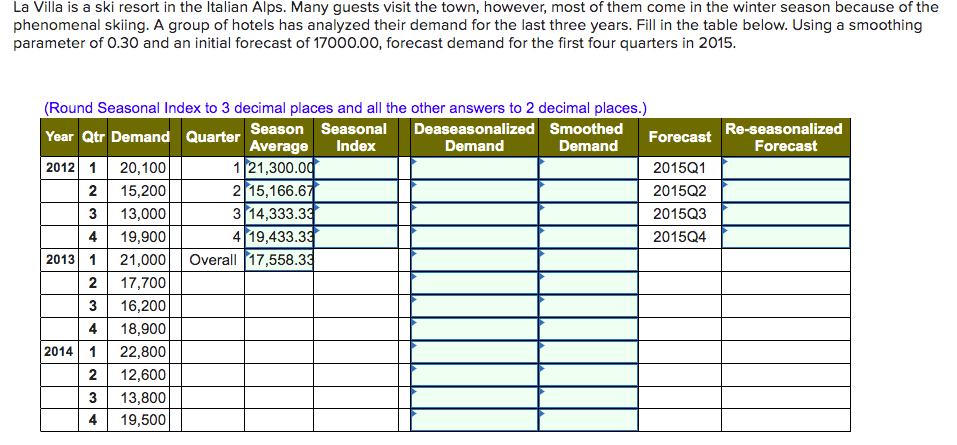Select Deseasonalized Demand field for 2013 Q2
The width and height of the screenshot is (957, 445).
(474, 283)
